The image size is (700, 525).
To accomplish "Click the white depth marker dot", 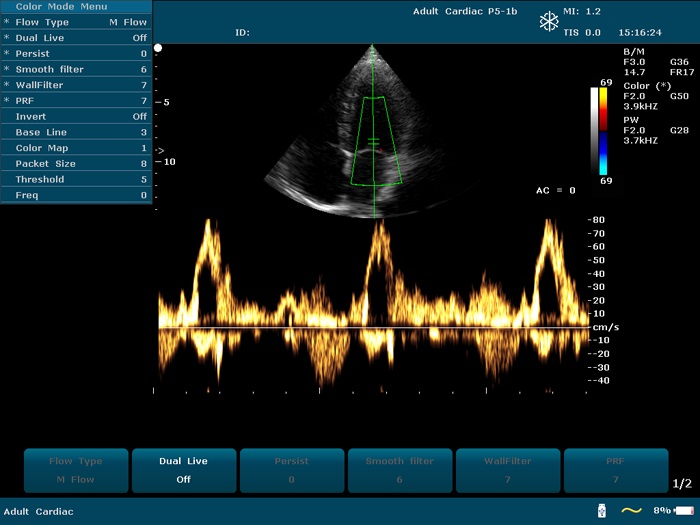I will (158, 48).
